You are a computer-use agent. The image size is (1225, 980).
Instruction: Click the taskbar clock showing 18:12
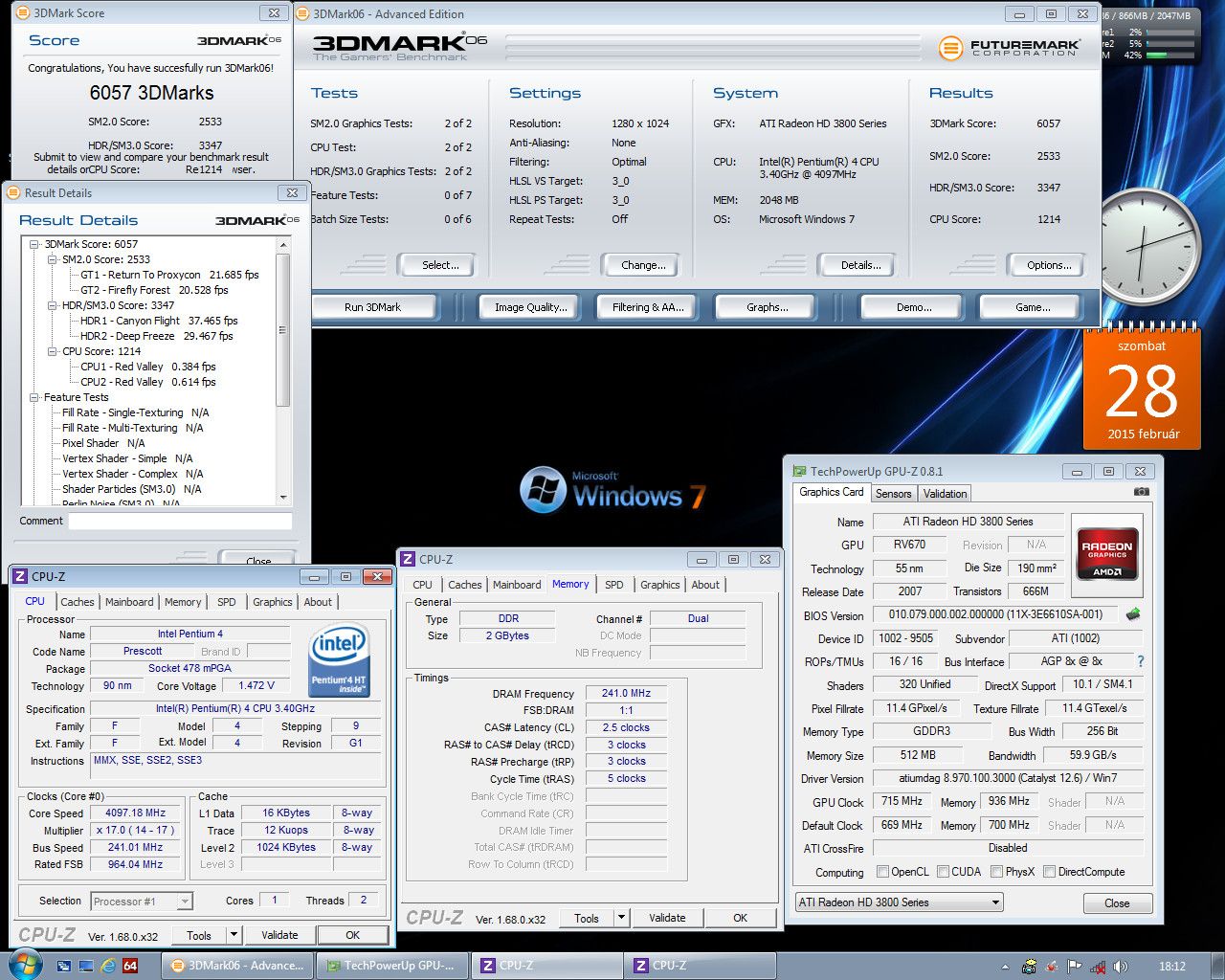coord(1171,967)
